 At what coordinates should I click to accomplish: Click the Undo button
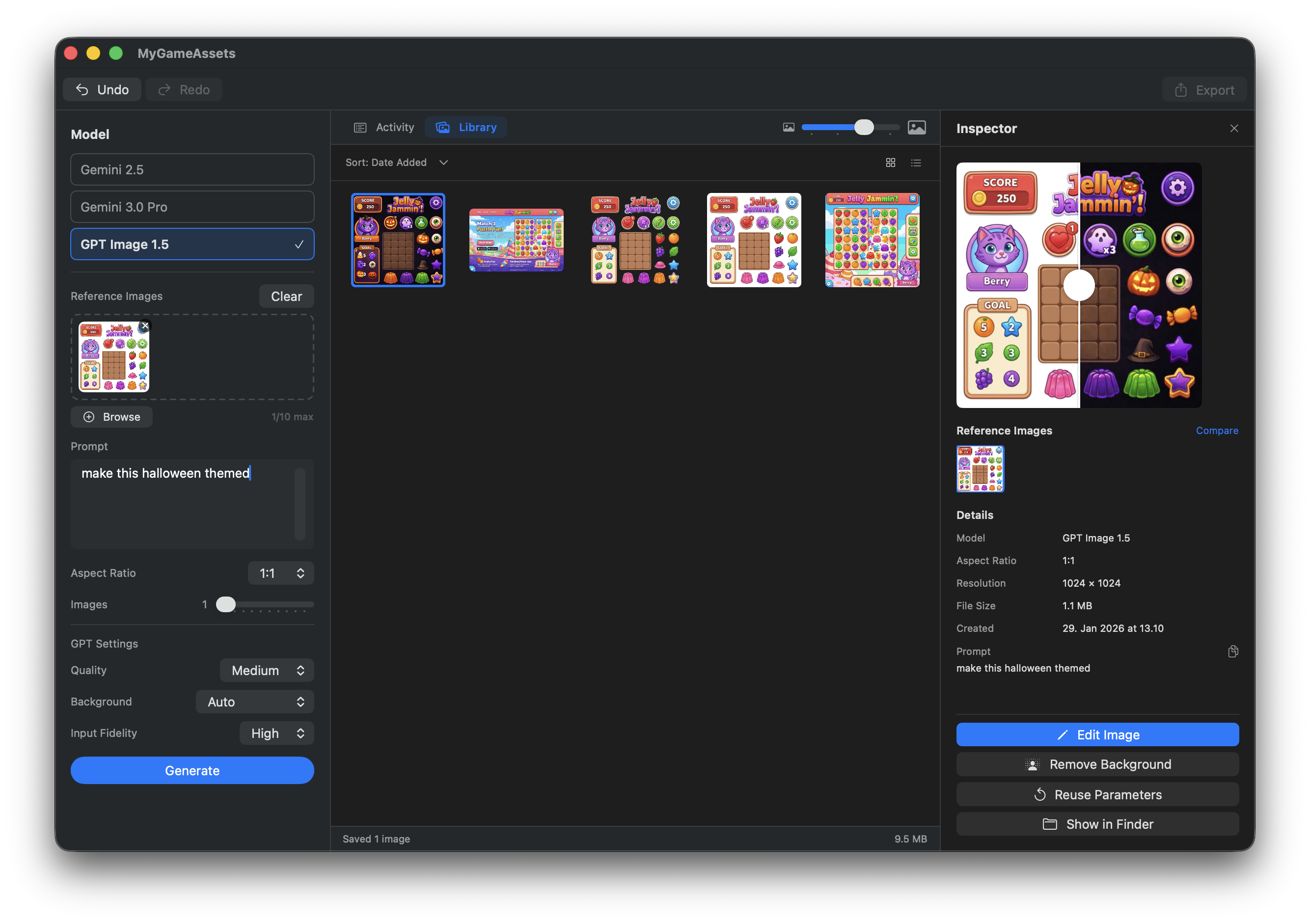[102, 89]
